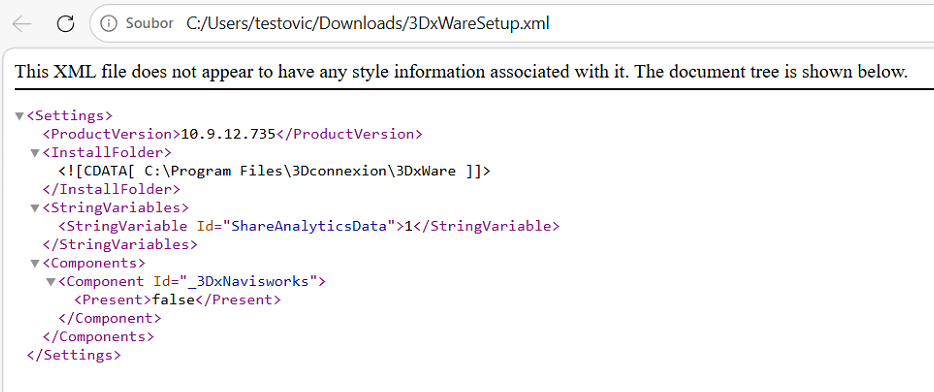Reload the page with the refresh icon

pos(65,24)
